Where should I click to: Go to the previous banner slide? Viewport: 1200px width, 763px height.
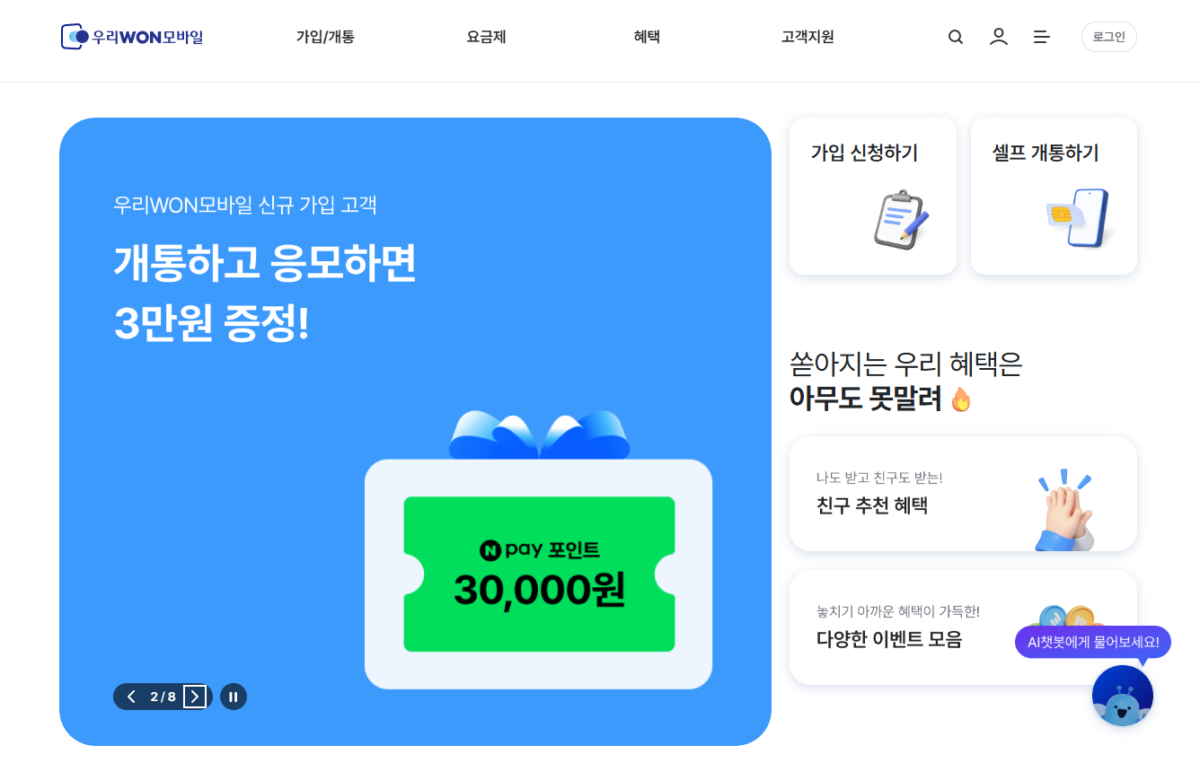pos(131,697)
